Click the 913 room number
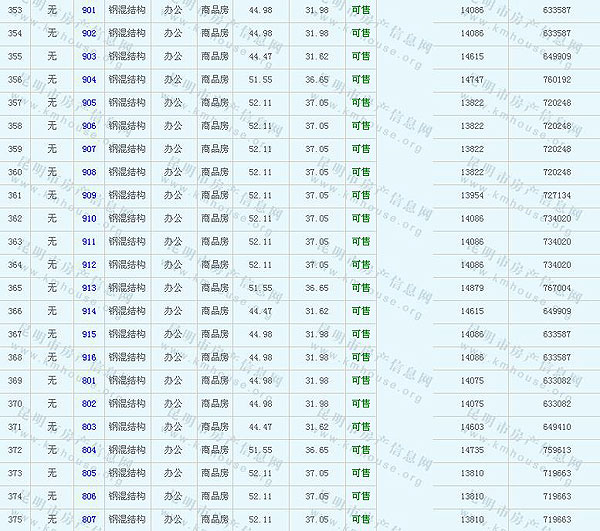 (x=89, y=288)
